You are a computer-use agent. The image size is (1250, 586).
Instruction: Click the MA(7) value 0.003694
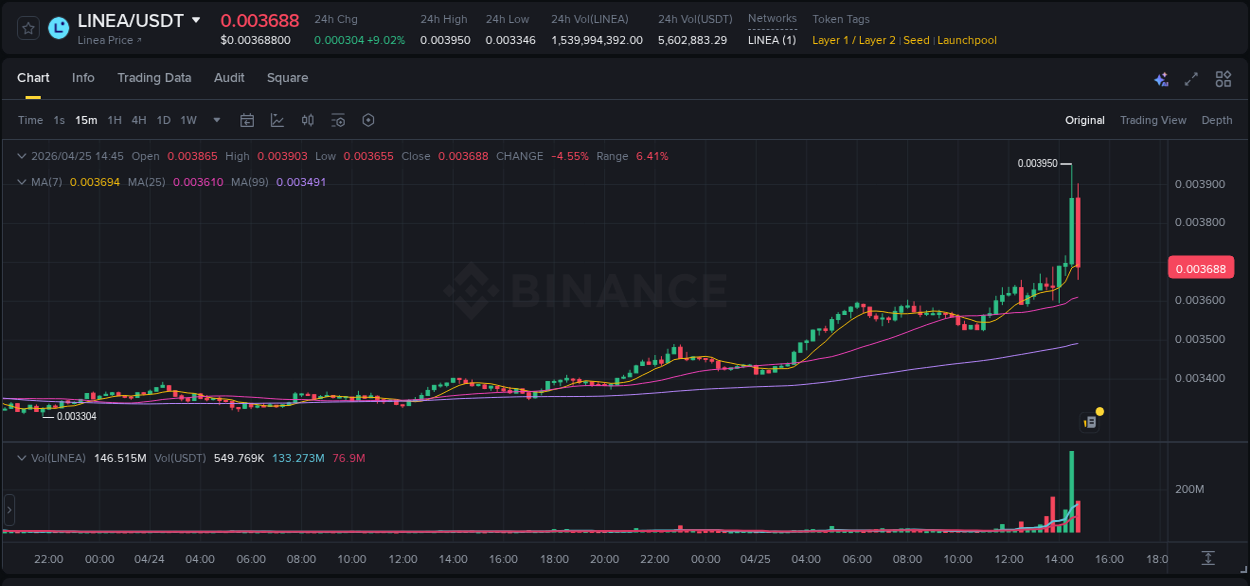click(94, 182)
